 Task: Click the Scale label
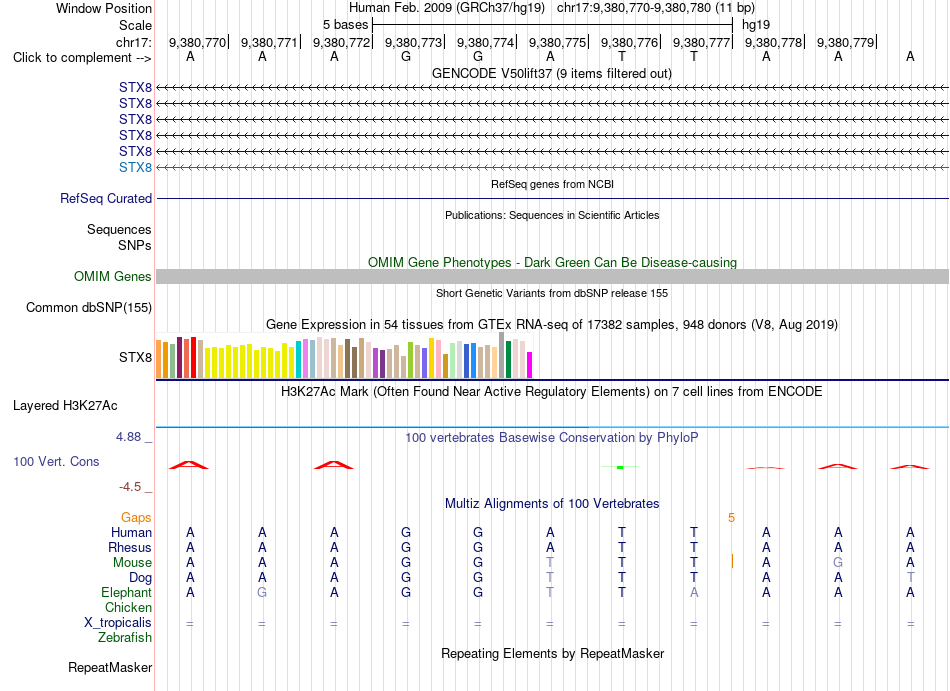135,25
